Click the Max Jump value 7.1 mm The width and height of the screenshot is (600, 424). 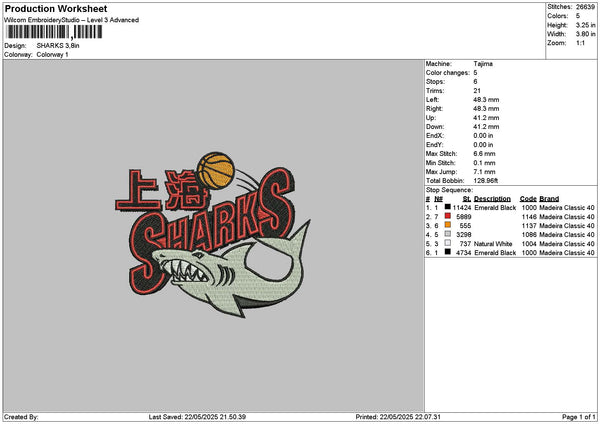(x=484, y=172)
